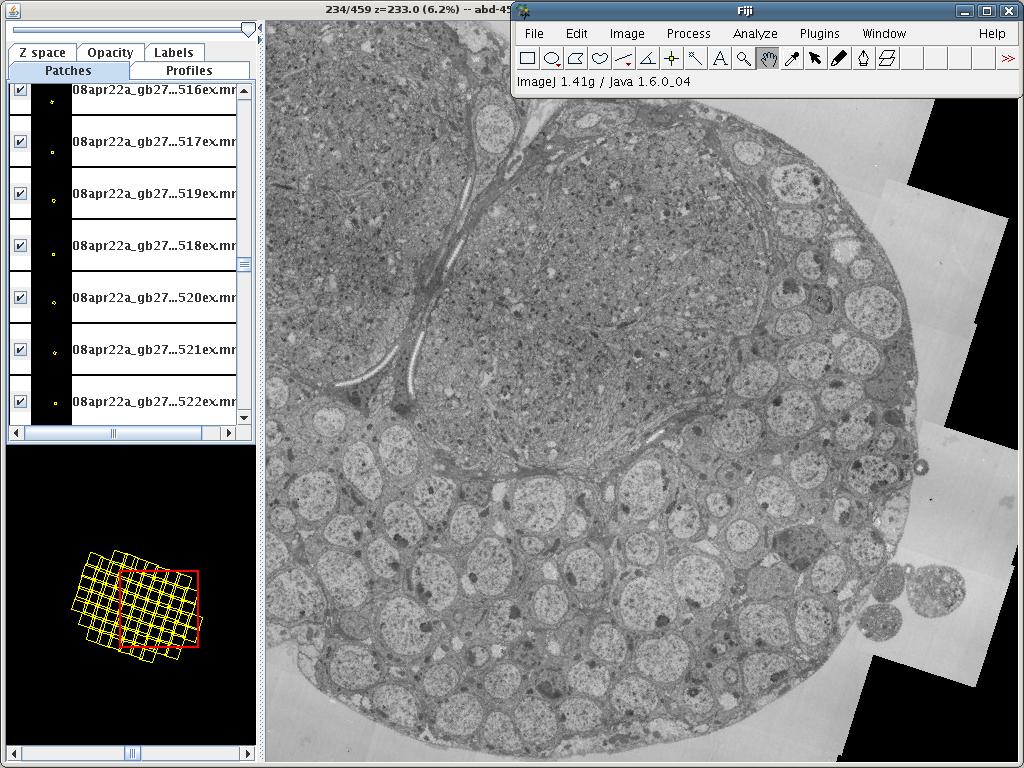
Task: Click the patch list vertical scroll-down arrow
Action: 244,417
